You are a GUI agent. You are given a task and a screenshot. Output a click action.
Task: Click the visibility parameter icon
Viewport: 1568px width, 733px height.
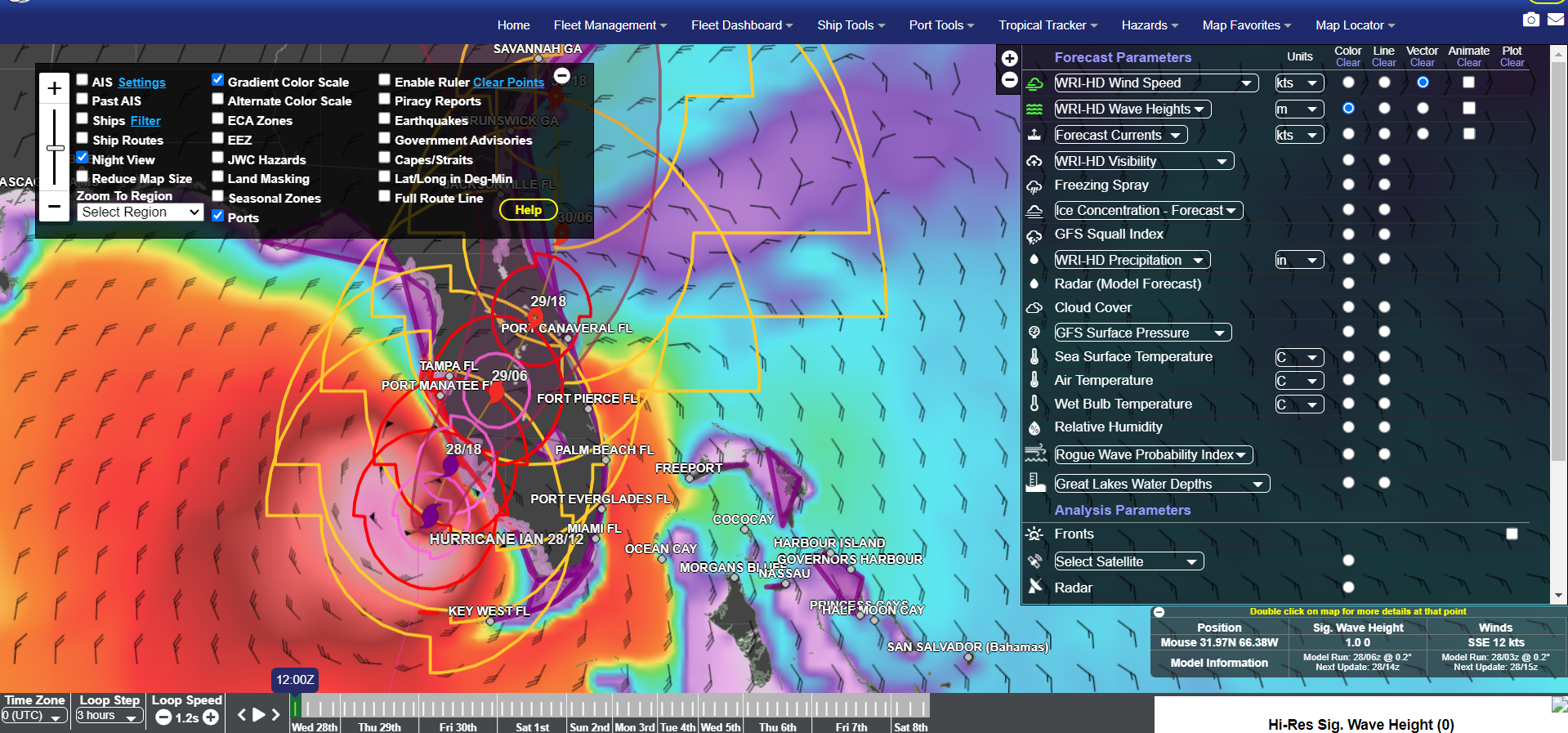pos(1034,161)
